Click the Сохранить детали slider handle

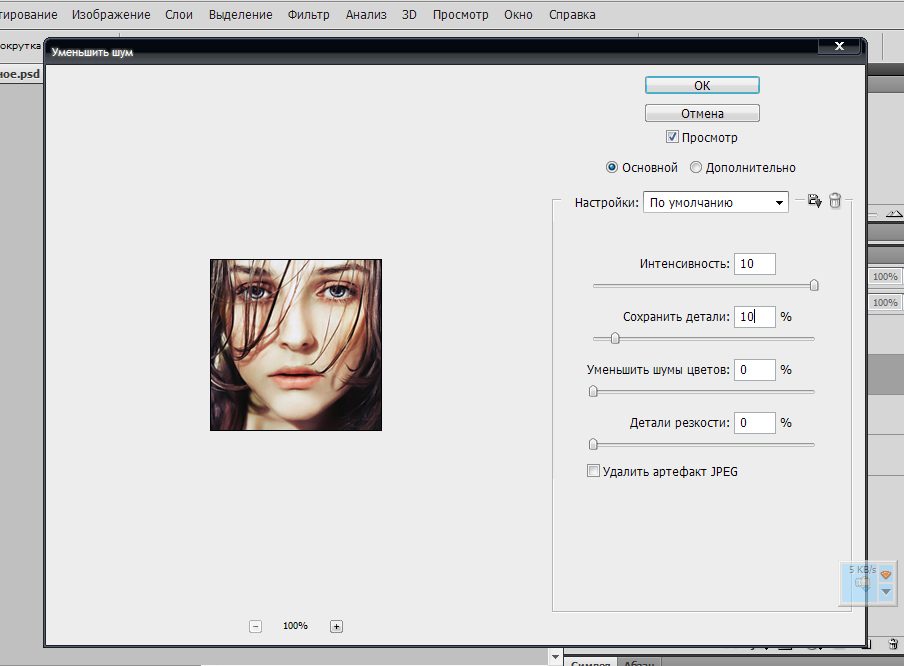[615, 338]
